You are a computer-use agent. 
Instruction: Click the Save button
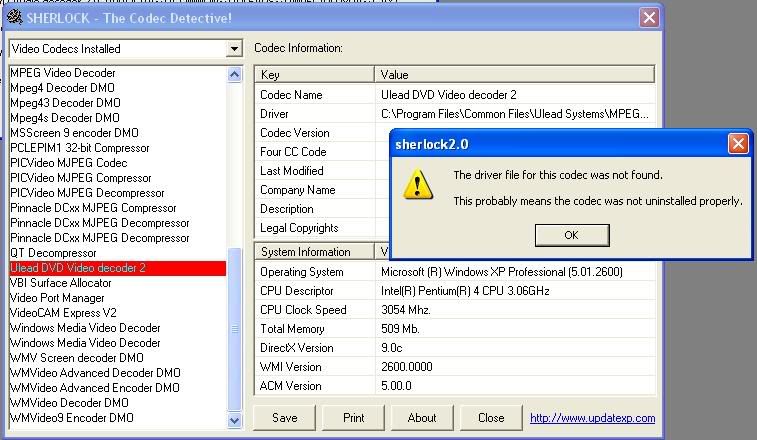click(x=284, y=418)
